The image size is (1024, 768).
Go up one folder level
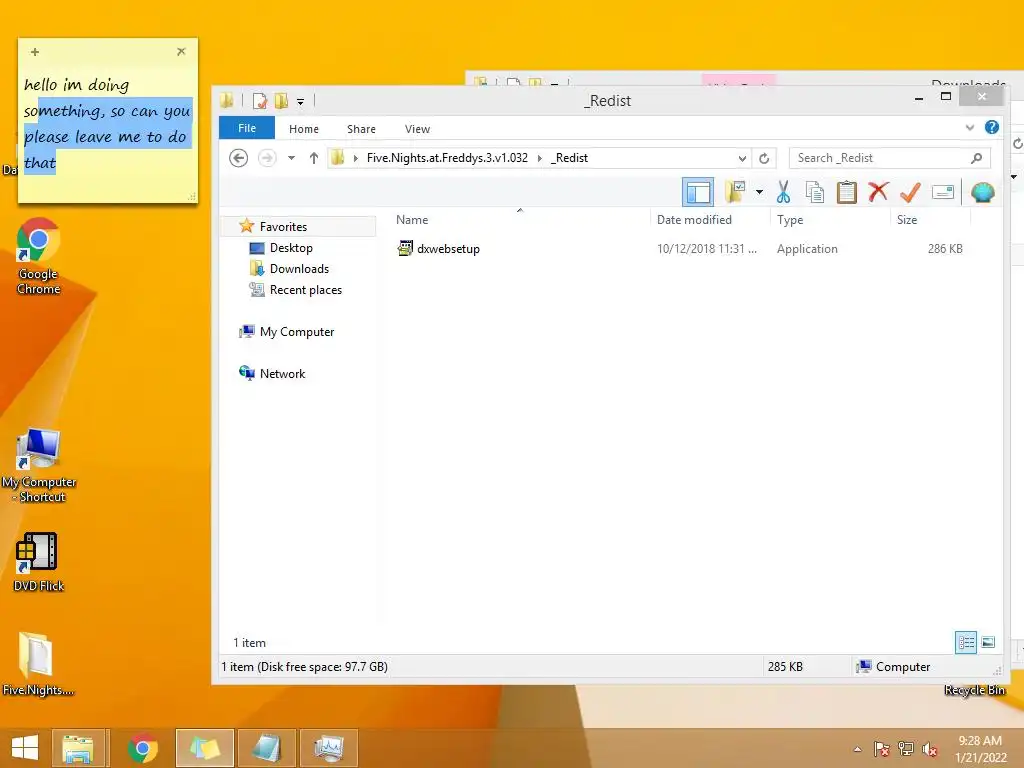click(313, 158)
